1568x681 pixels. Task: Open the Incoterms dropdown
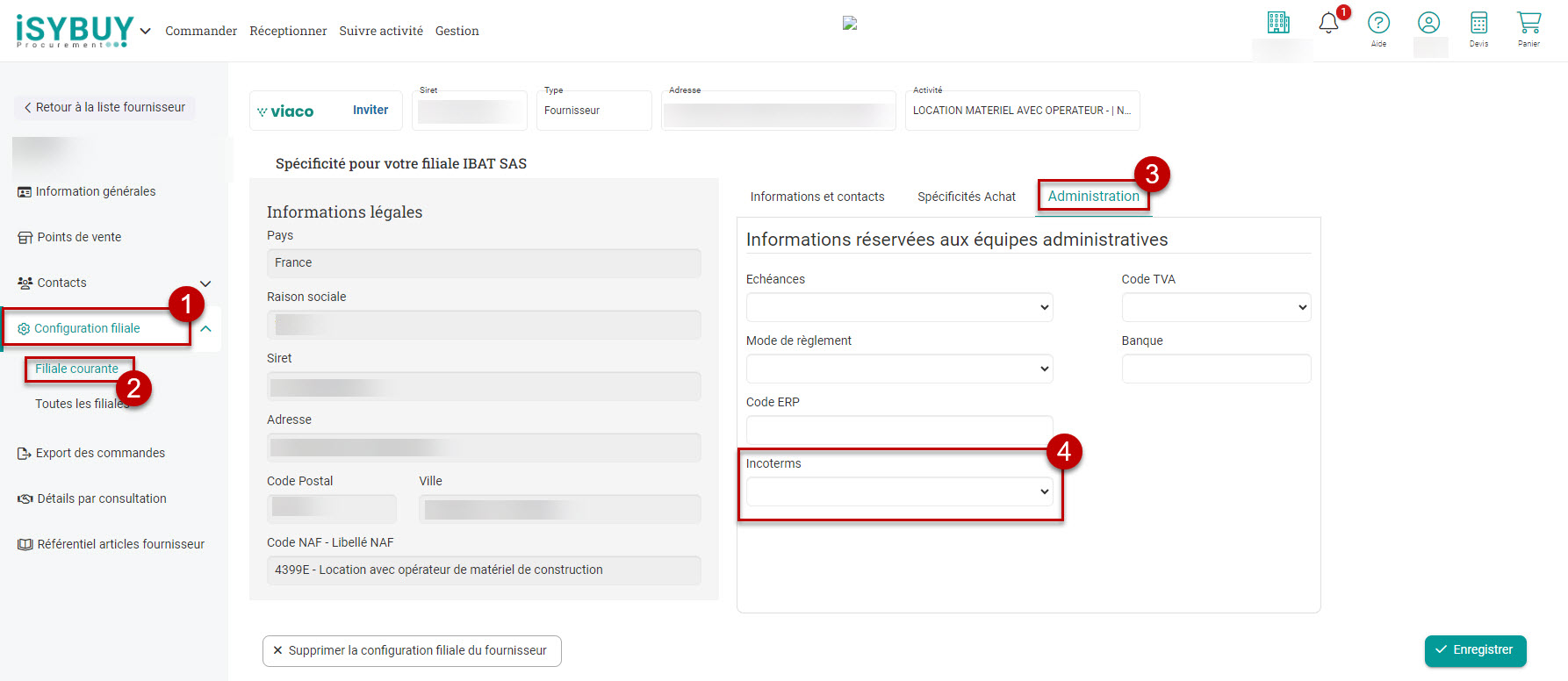(899, 491)
